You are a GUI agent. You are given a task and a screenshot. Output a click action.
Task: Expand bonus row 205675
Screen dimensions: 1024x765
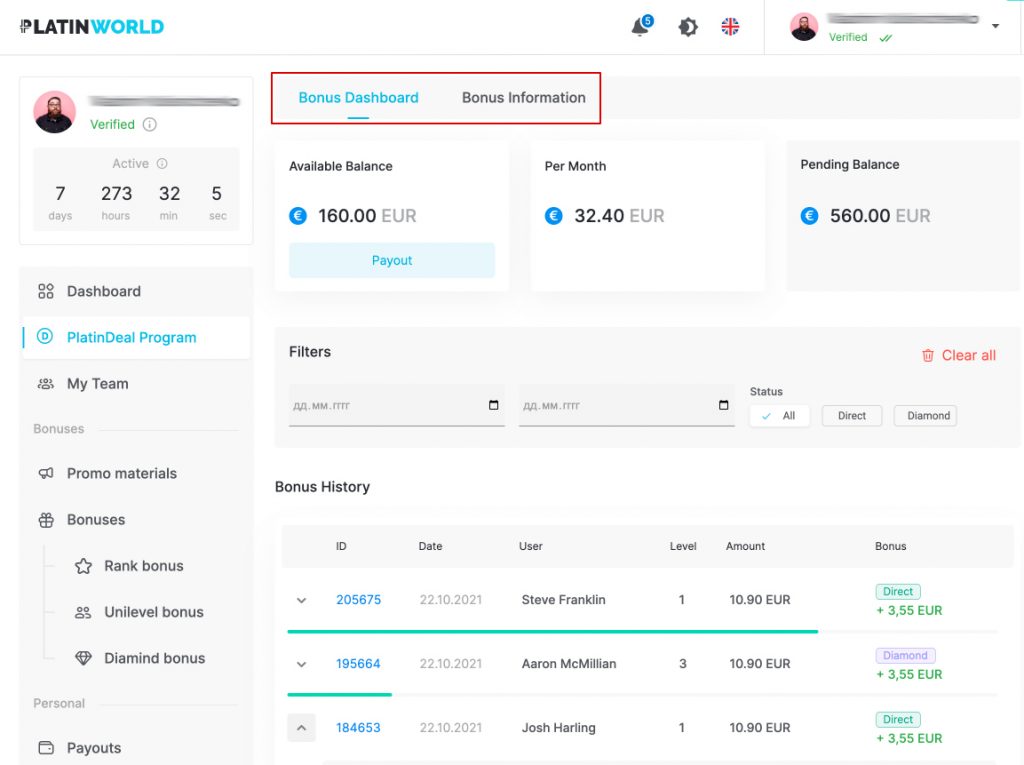(x=301, y=600)
